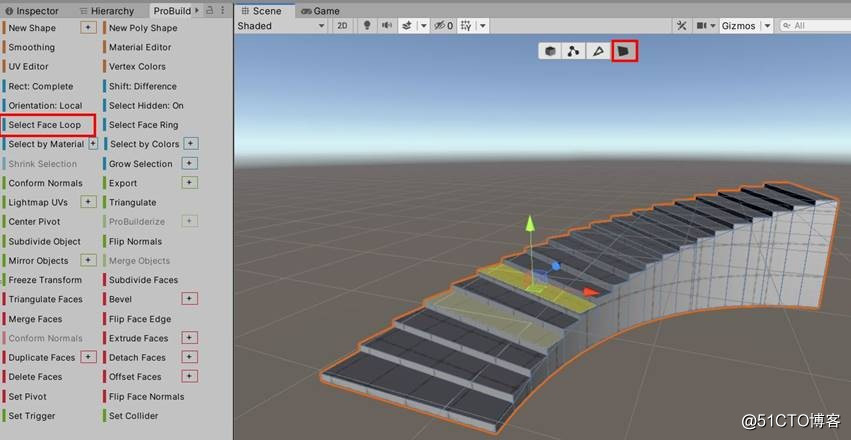Toggle scene grid visibility icon
This screenshot has width=851, height=440.
click(x=465, y=25)
